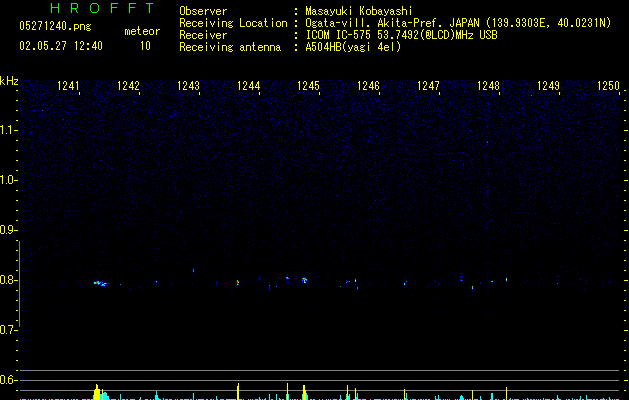Click the 1246 time axis label
The height and width of the screenshot is (400, 629).
click(x=368, y=86)
